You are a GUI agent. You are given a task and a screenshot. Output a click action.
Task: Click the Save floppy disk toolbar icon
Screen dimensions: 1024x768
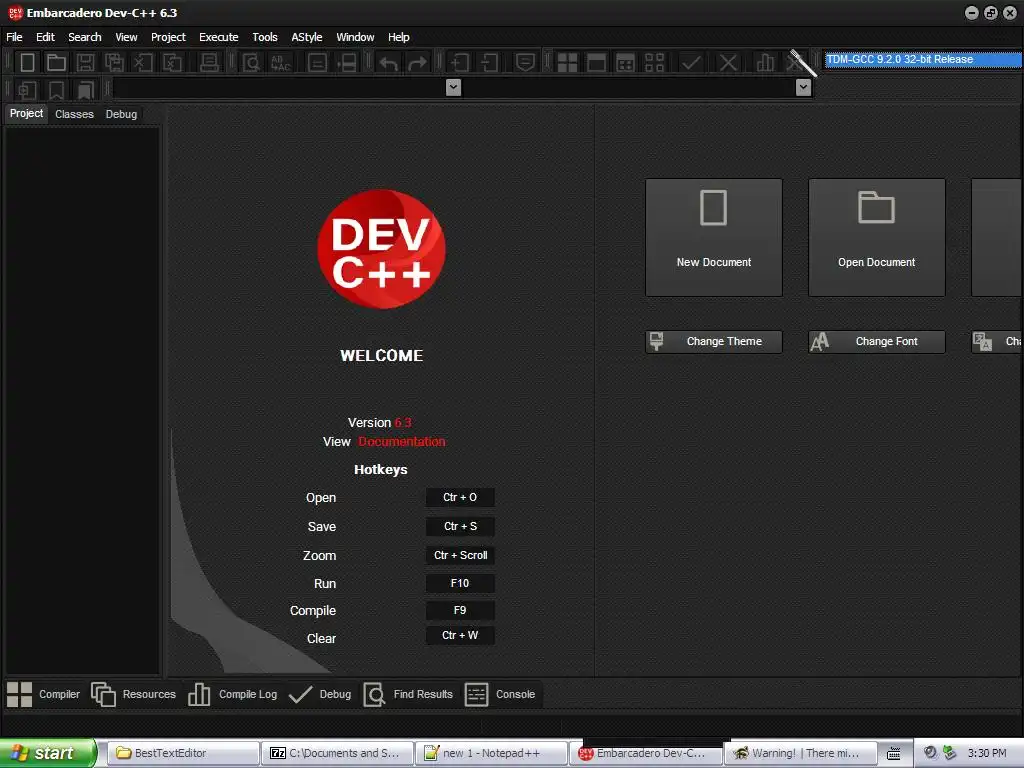coord(85,63)
